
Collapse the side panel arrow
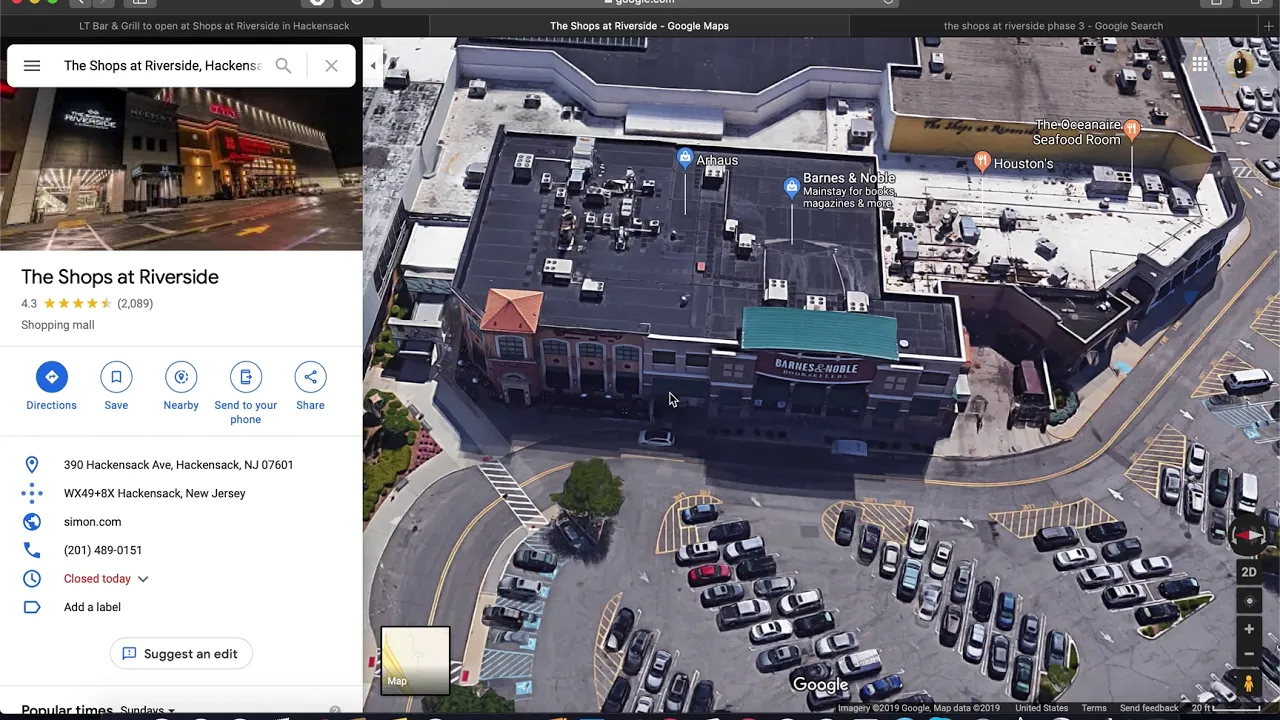coord(373,66)
